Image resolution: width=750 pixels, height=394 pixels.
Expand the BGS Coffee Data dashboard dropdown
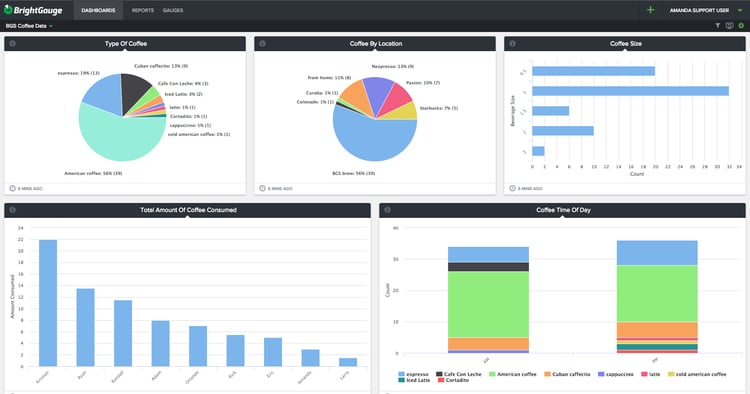pos(29,26)
